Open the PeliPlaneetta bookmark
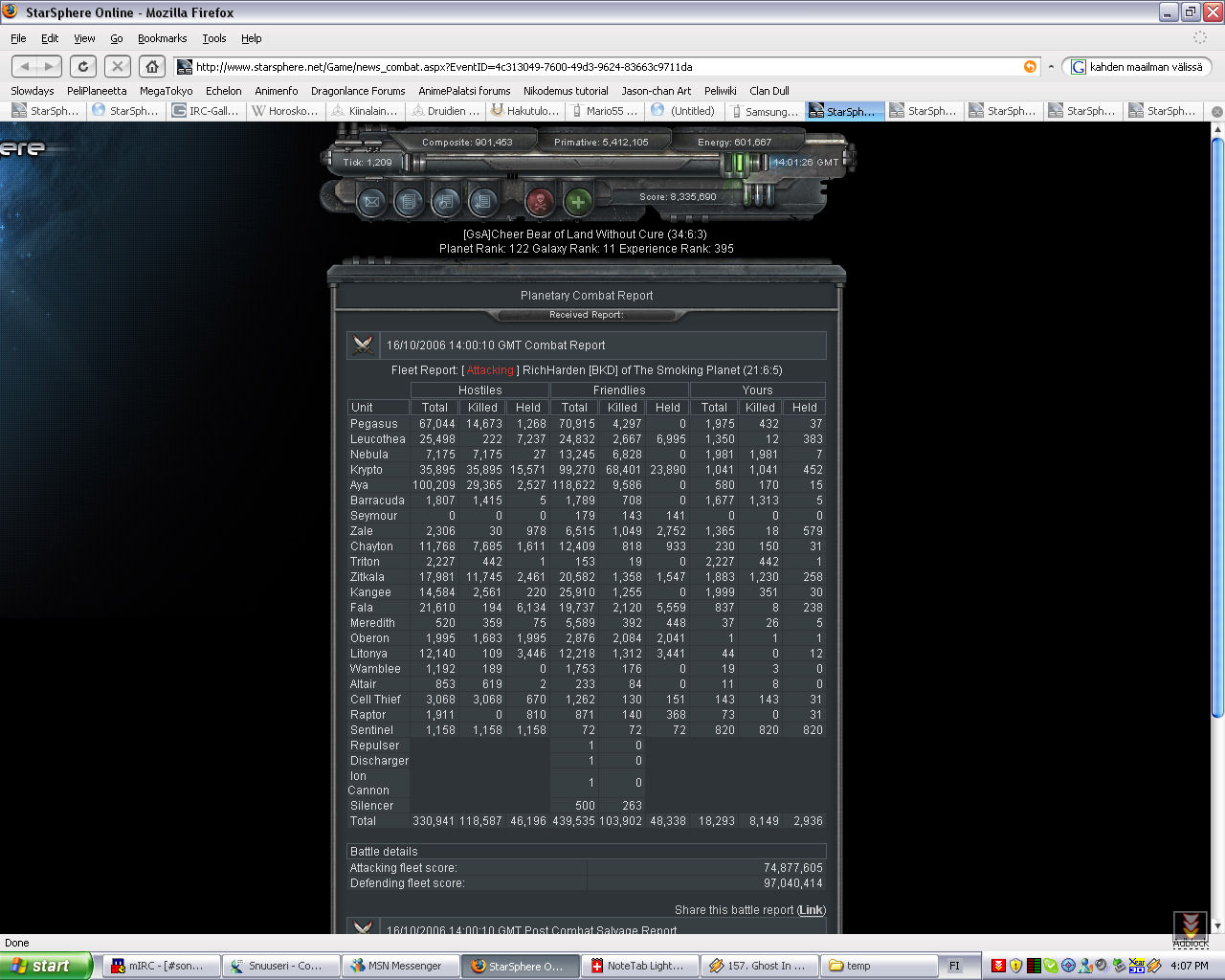 [x=97, y=91]
